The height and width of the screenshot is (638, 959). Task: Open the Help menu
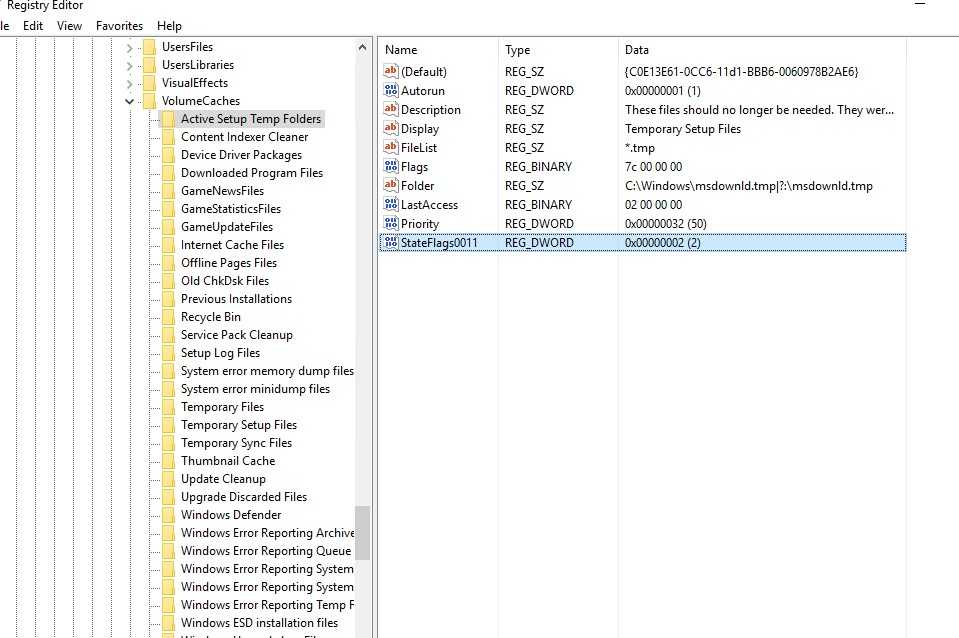[x=170, y=25]
